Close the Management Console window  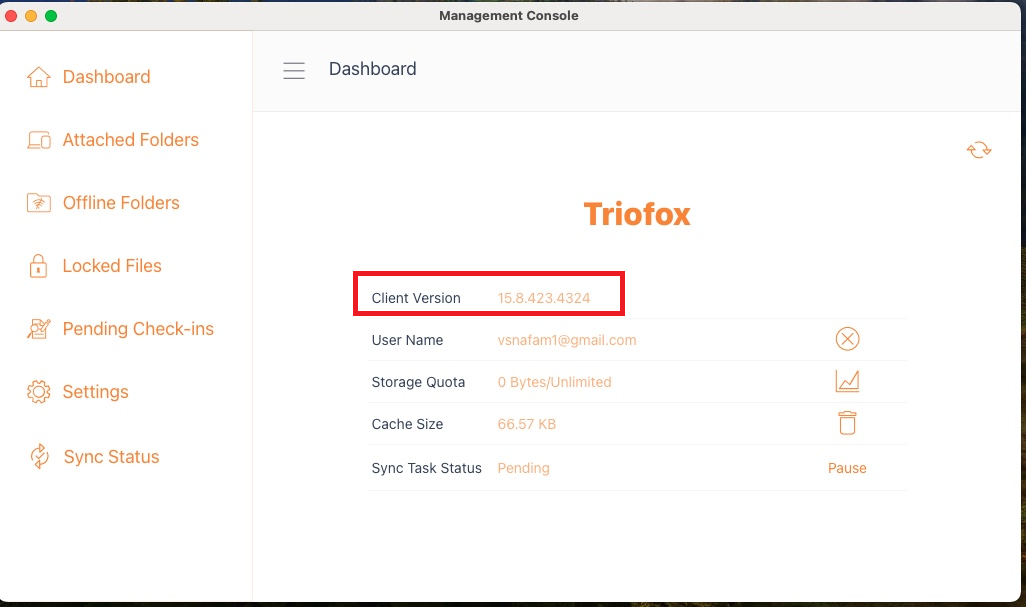(11, 16)
